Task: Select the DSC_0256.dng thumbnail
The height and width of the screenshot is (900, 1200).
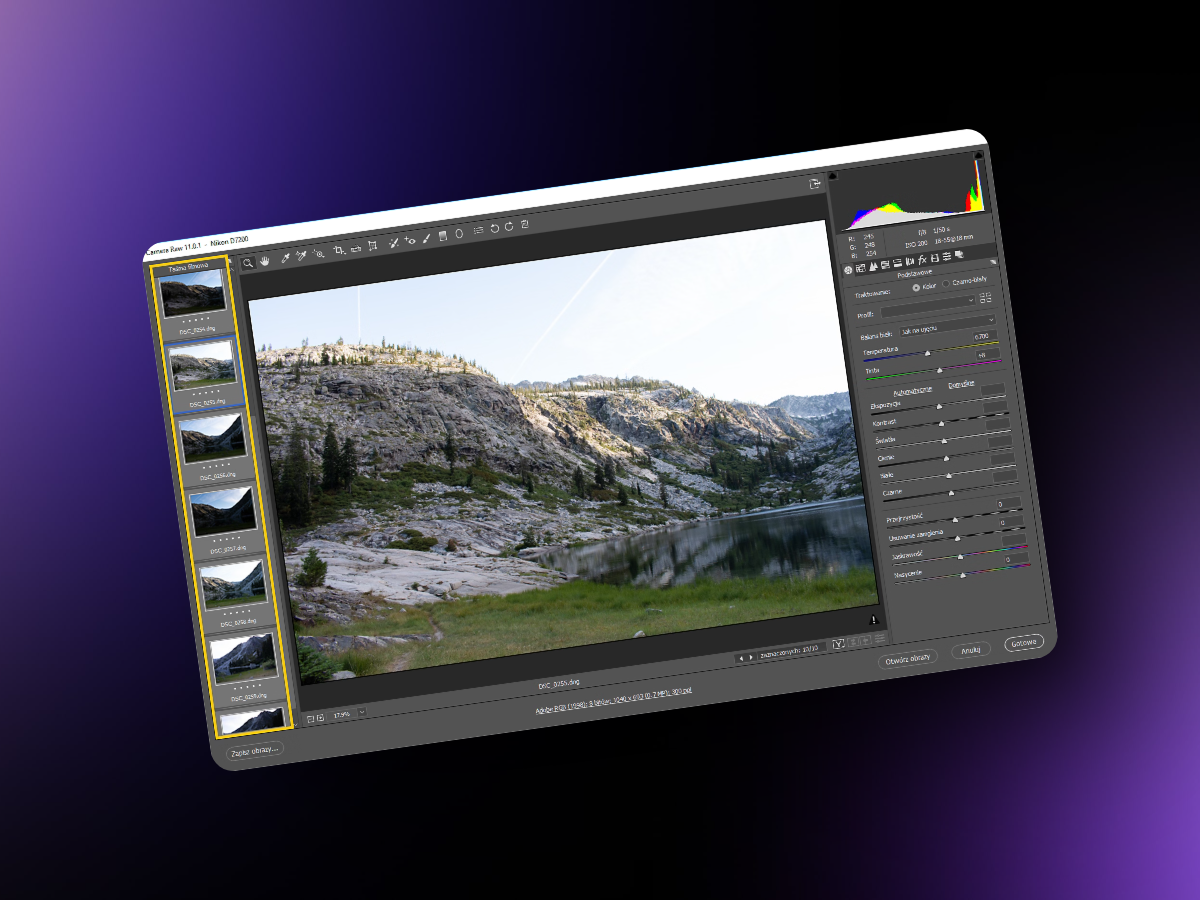Action: pos(211,437)
